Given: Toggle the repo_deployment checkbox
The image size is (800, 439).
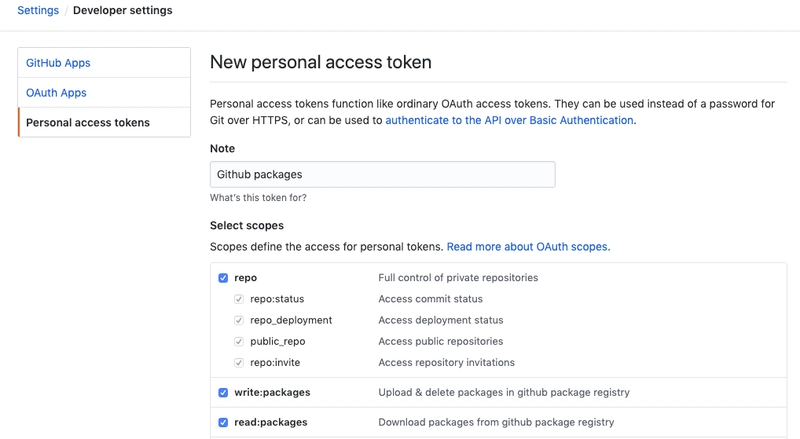Looking at the screenshot, I should [239, 320].
